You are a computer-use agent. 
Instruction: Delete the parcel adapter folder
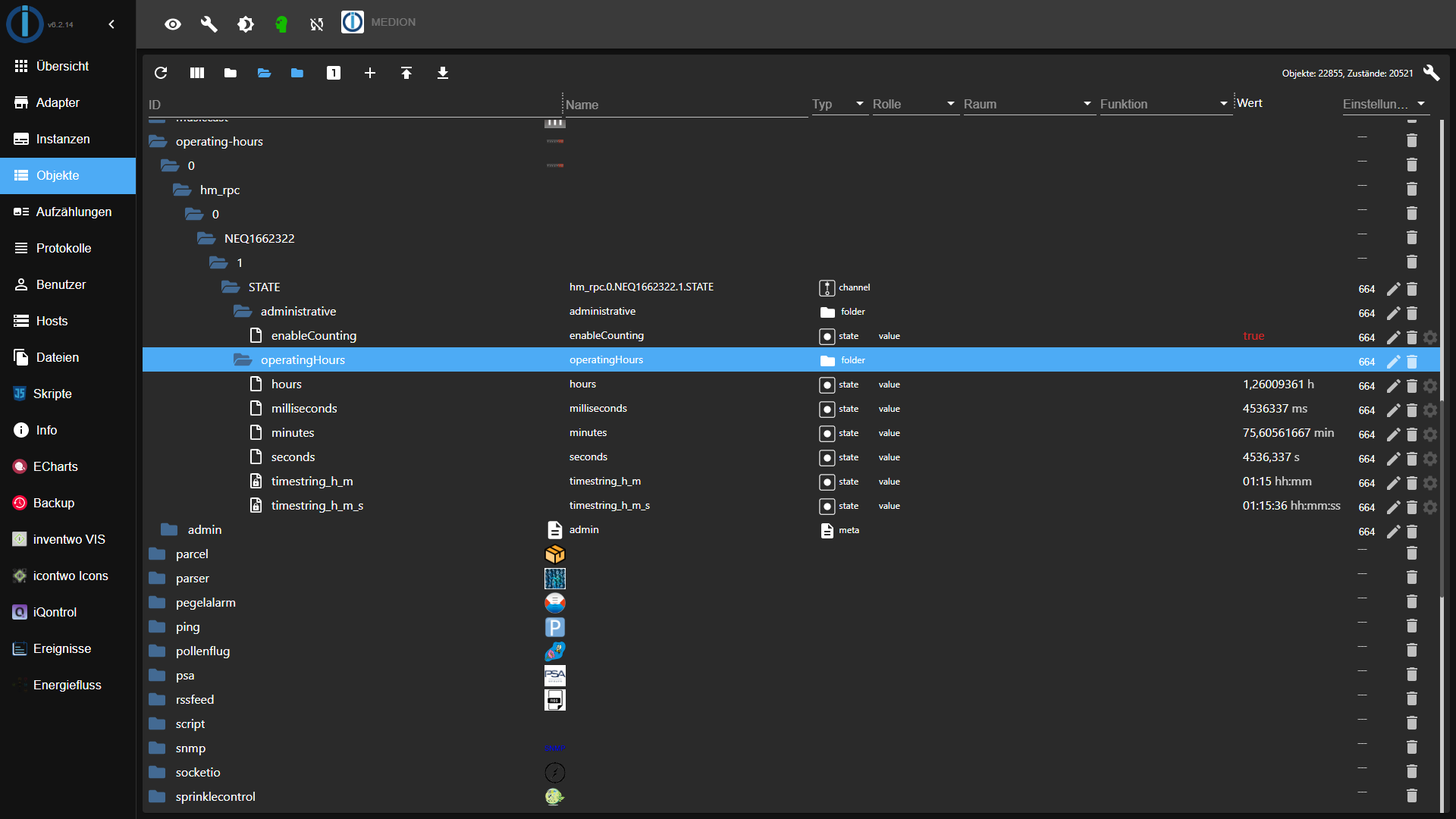coord(1412,553)
